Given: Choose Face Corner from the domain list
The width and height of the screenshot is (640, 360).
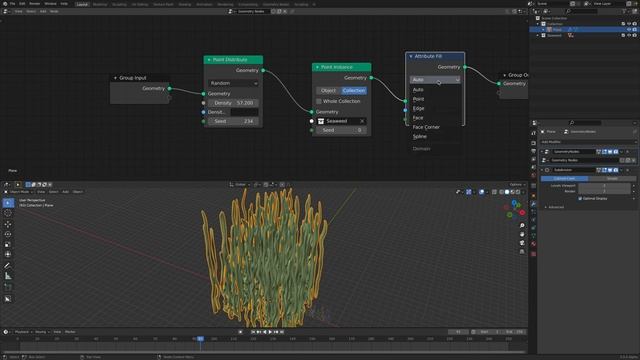Looking at the screenshot, I should 426,127.
